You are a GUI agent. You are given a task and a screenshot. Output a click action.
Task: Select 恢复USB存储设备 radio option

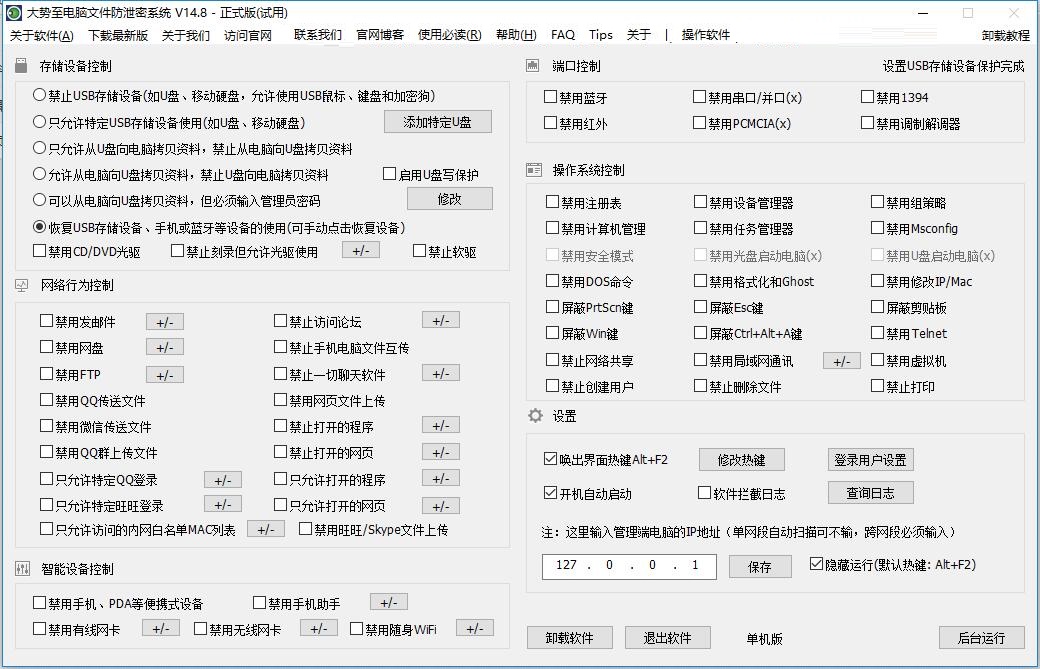[39, 227]
